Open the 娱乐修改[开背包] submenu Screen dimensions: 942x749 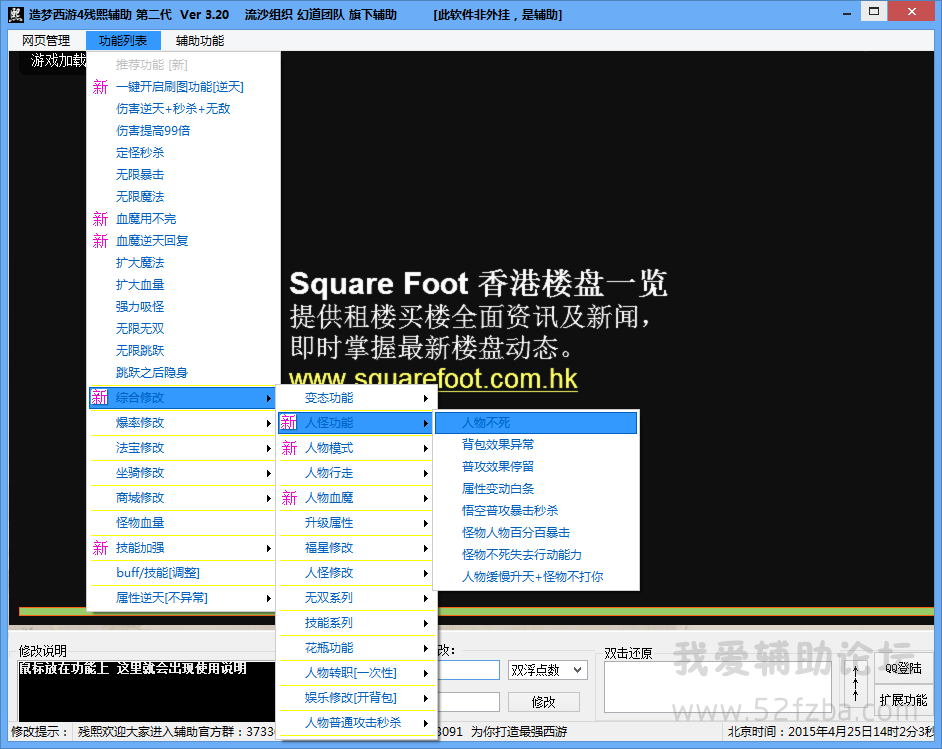click(356, 699)
